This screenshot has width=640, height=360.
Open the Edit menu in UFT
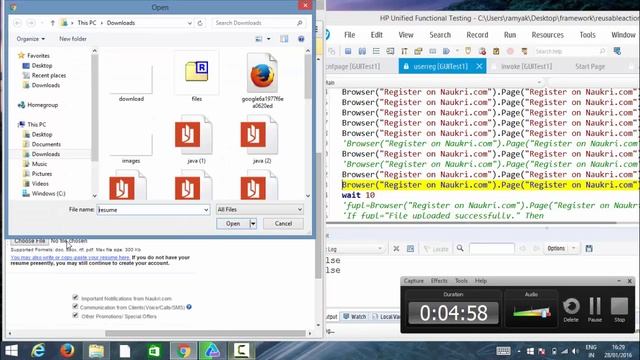click(x=376, y=35)
